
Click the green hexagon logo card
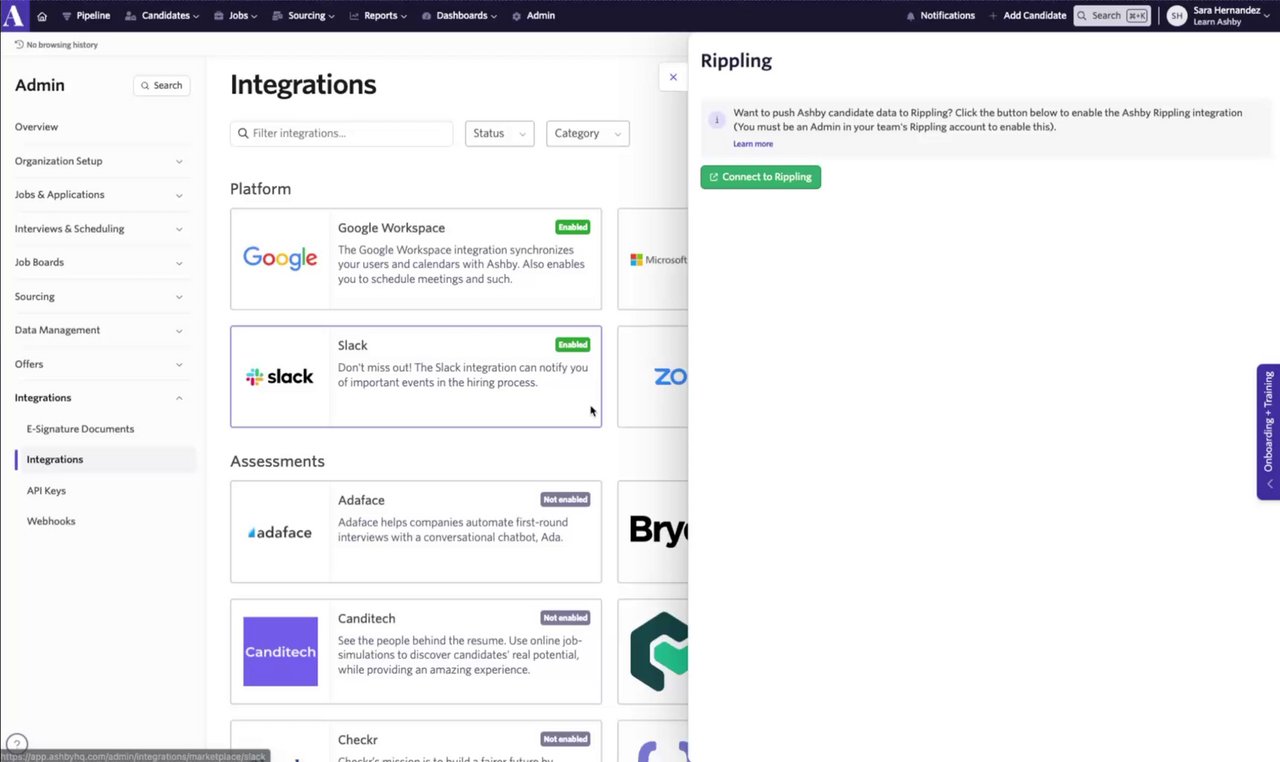[x=654, y=651]
